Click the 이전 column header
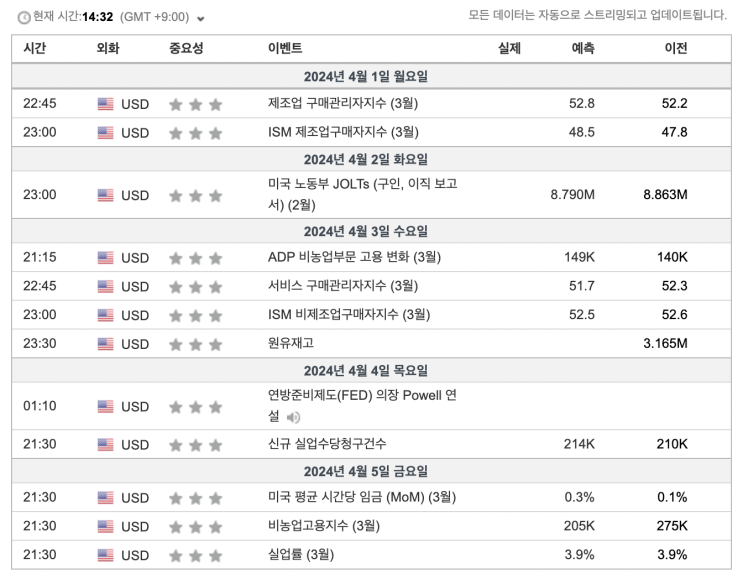 pos(676,48)
